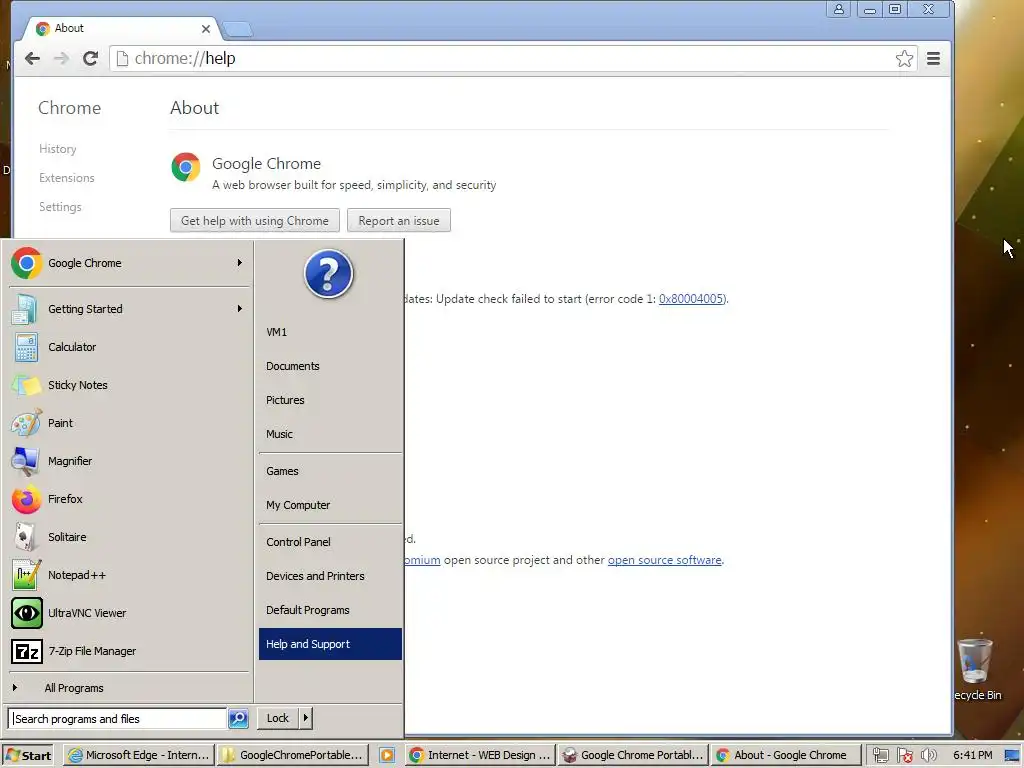Reload the page with refresh icon
Image resolution: width=1024 pixels, height=768 pixels.
(90, 59)
